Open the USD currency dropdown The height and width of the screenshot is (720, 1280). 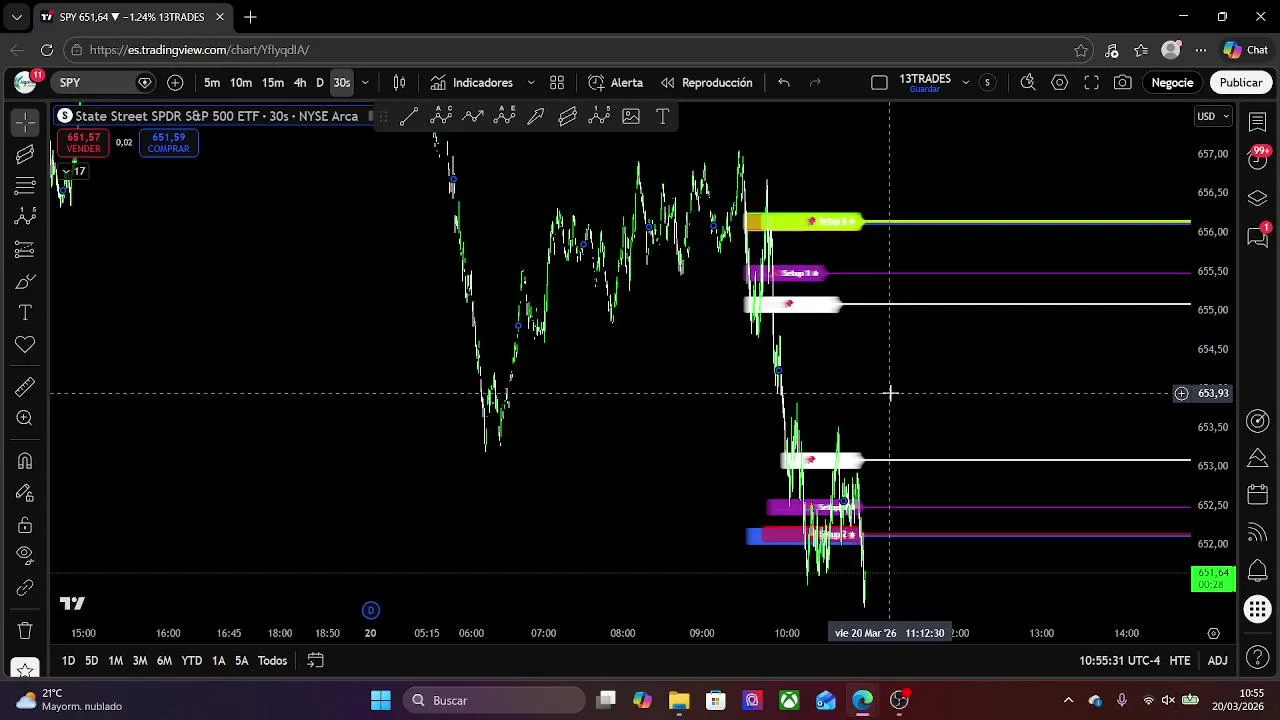1212,117
